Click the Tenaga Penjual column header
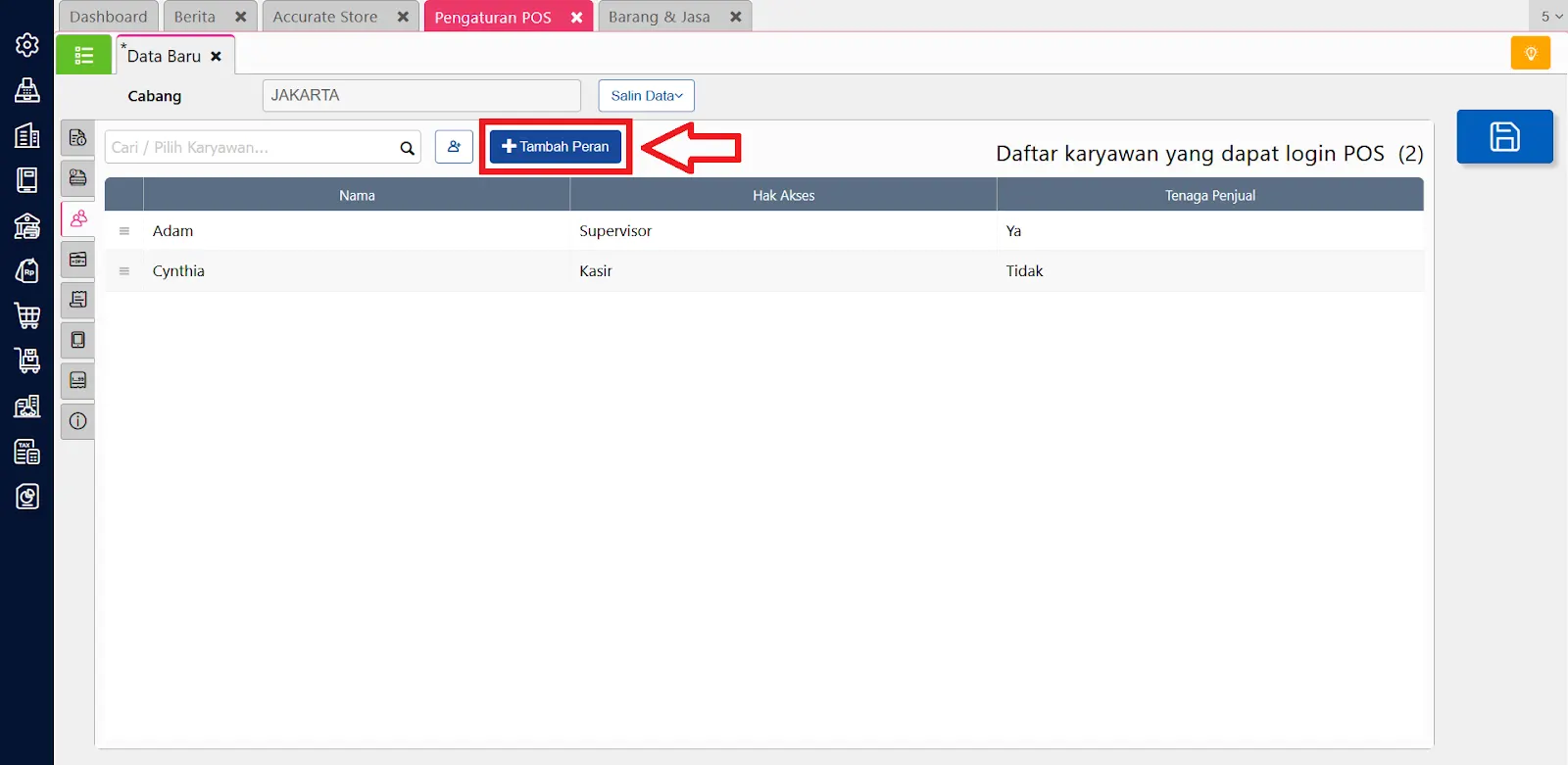Image resolution: width=1568 pixels, height=765 pixels. coord(1210,195)
